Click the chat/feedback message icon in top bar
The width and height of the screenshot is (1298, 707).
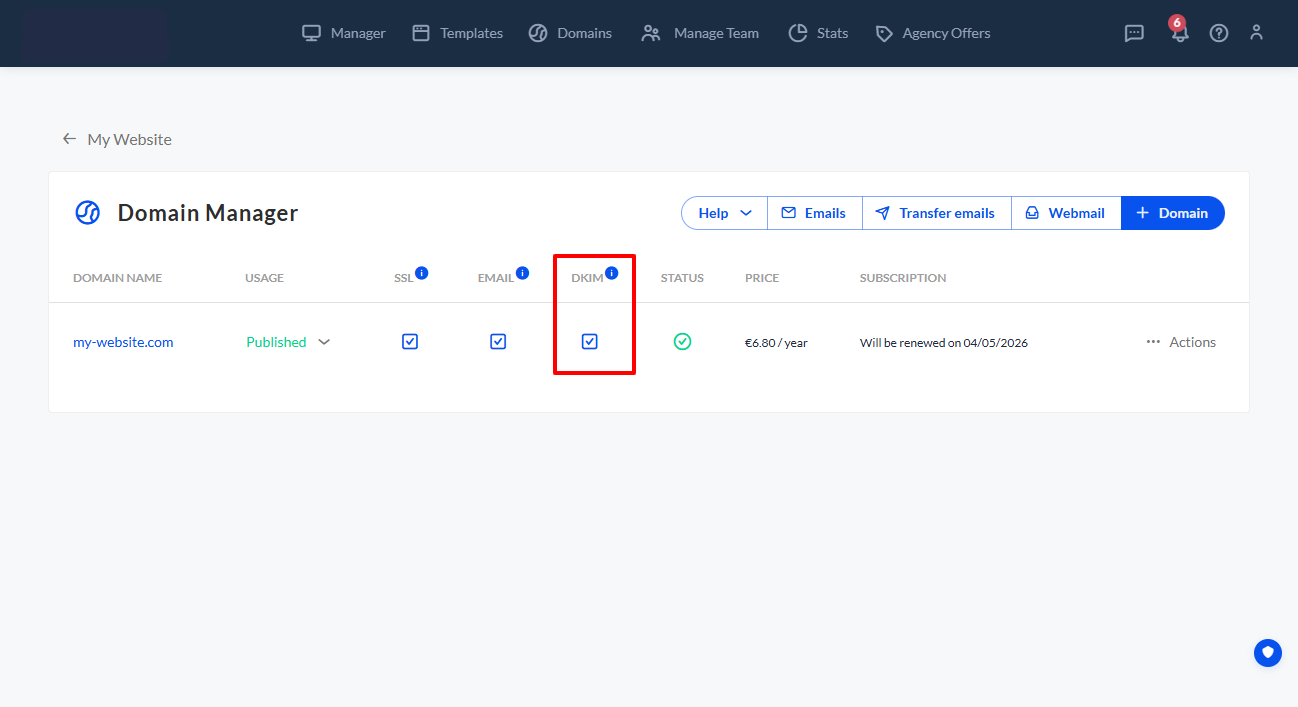click(x=1134, y=33)
